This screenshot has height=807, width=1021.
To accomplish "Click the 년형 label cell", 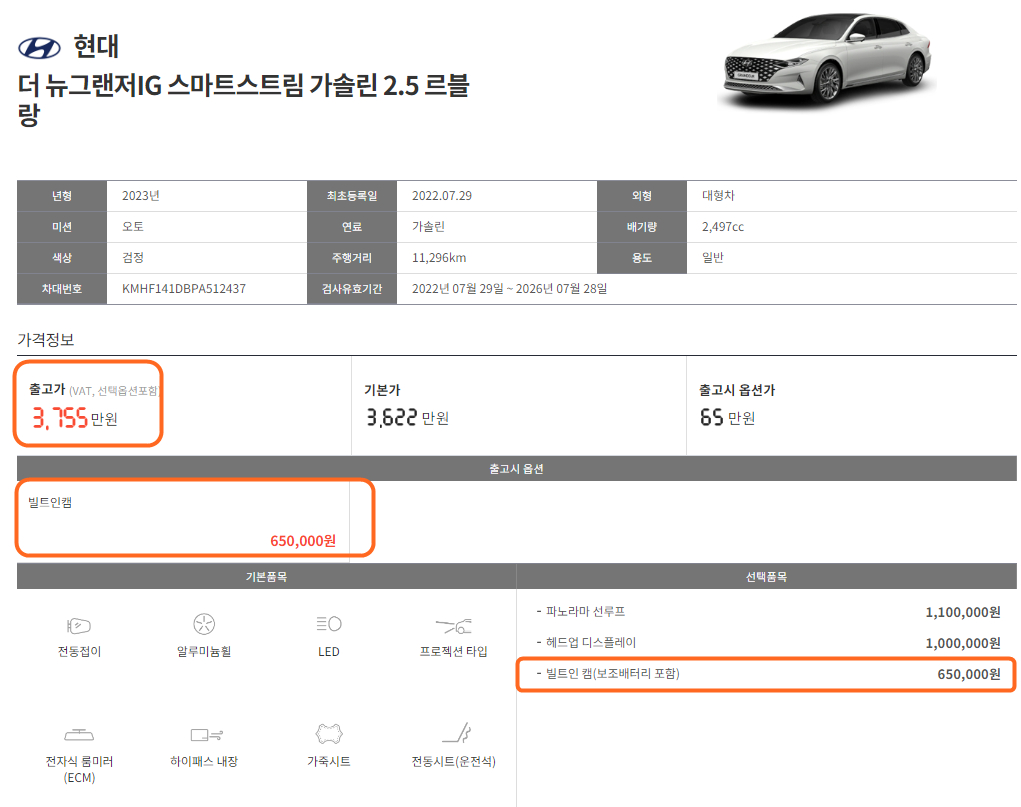I will [62, 196].
